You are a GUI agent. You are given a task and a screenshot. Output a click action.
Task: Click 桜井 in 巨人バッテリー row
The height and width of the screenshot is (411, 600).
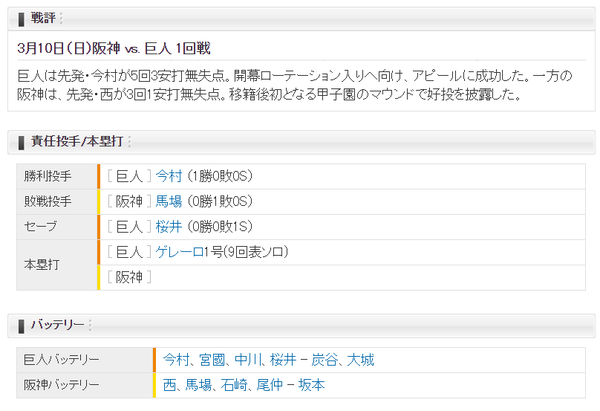pyautogui.click(x=283, y=360)
